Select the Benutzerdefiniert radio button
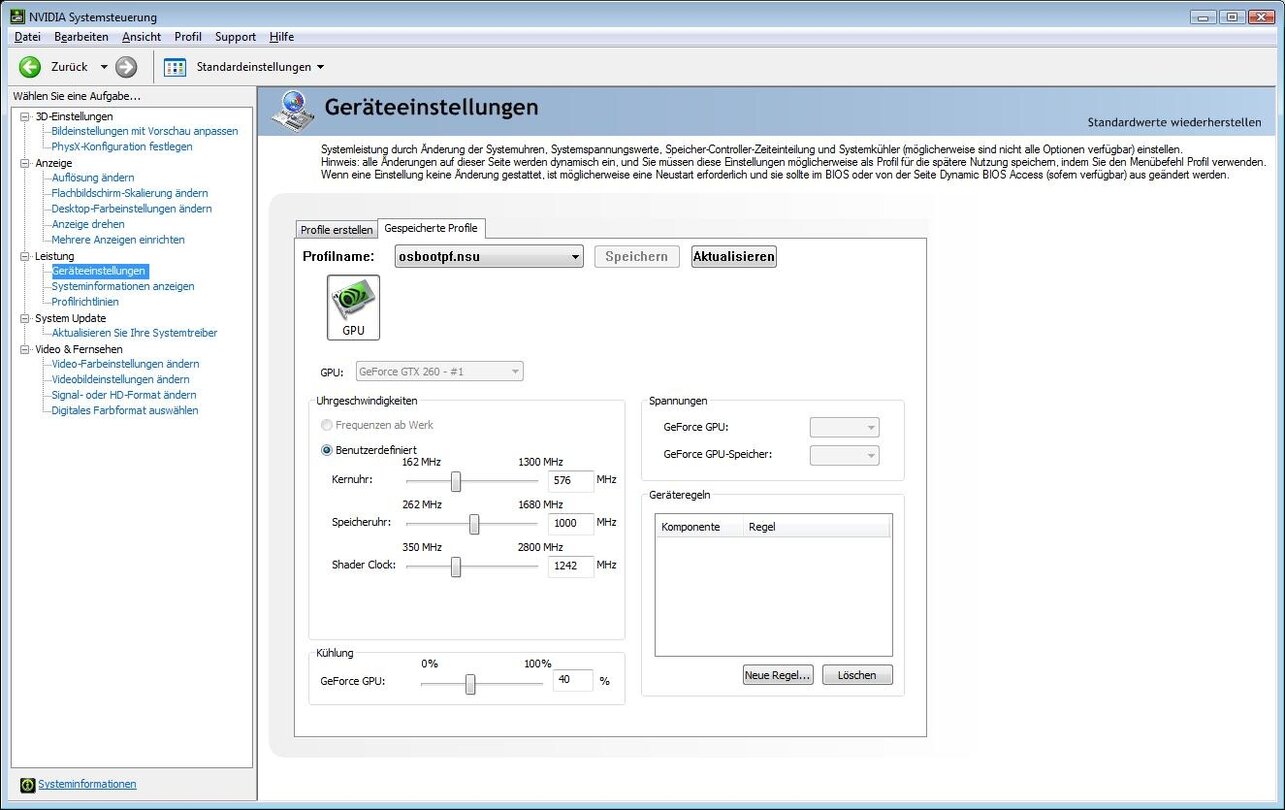 (x=326, y=450)
